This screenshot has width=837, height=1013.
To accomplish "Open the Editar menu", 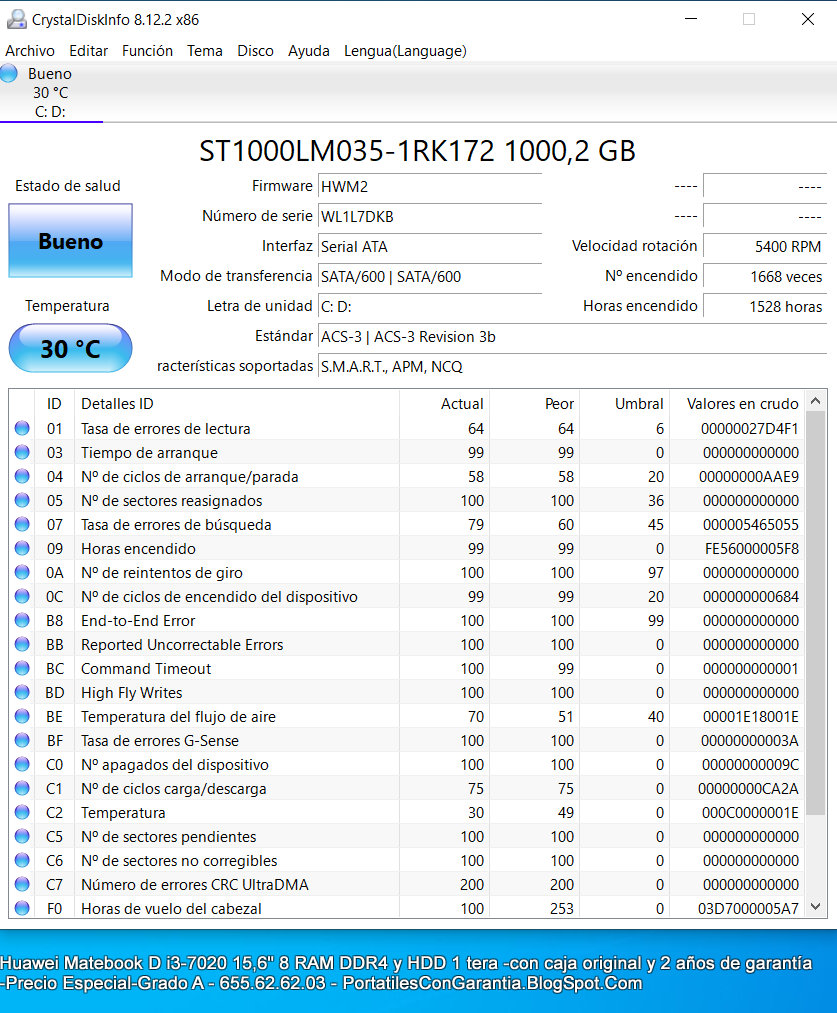I will pos(88,51).
